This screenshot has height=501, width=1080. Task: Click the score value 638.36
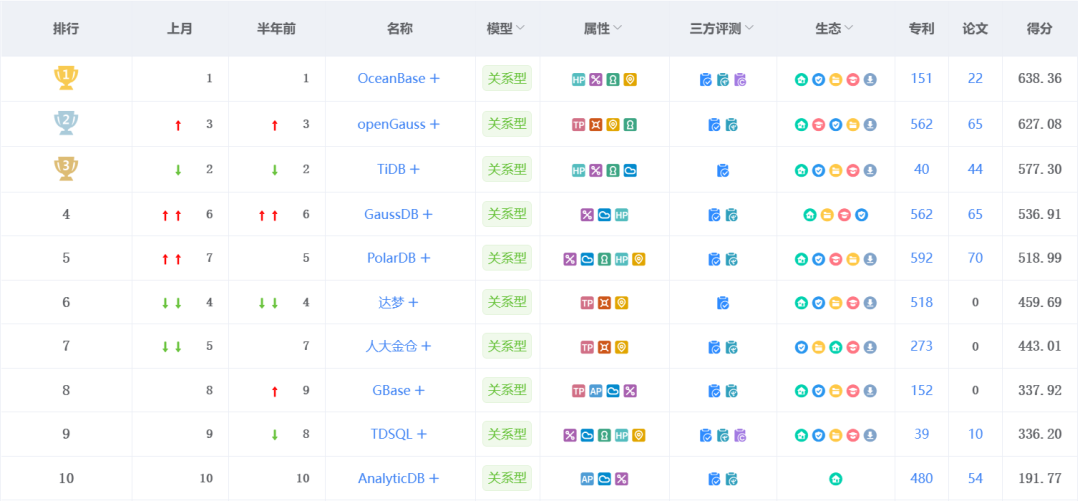coord(1039,79)
